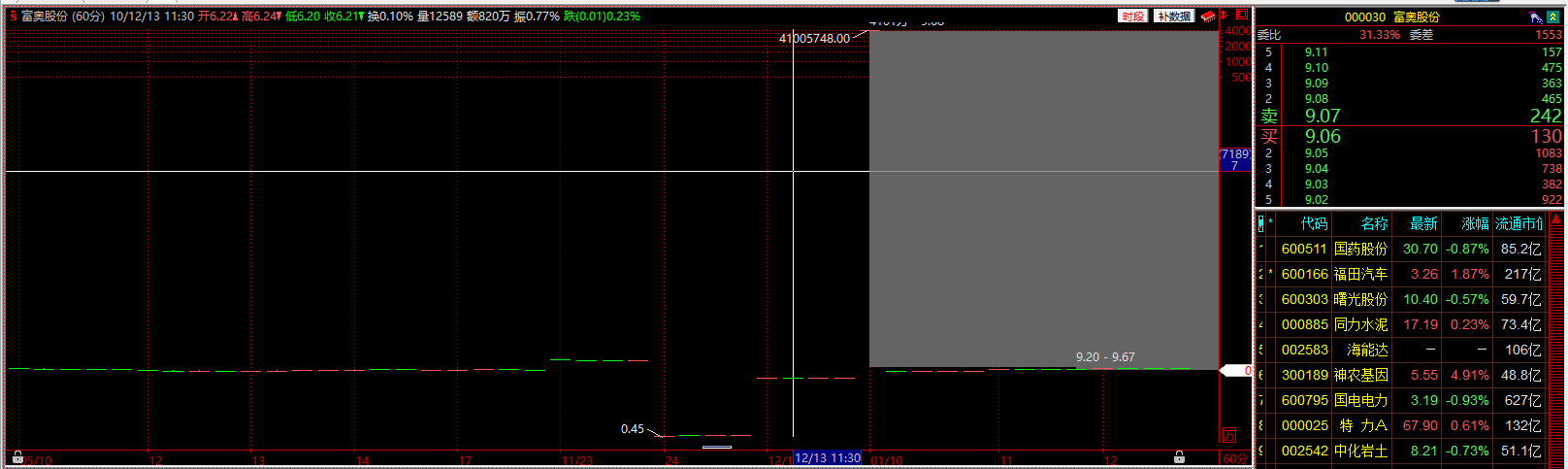Click the red chip icon in chart header
This screenshot has width=1568, height=469.
click(1208, 17)
